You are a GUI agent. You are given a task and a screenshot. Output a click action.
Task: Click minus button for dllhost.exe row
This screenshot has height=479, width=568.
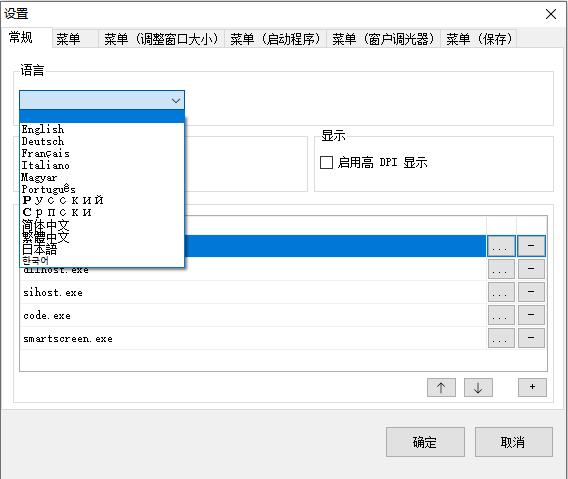click(x=531, y=269)
